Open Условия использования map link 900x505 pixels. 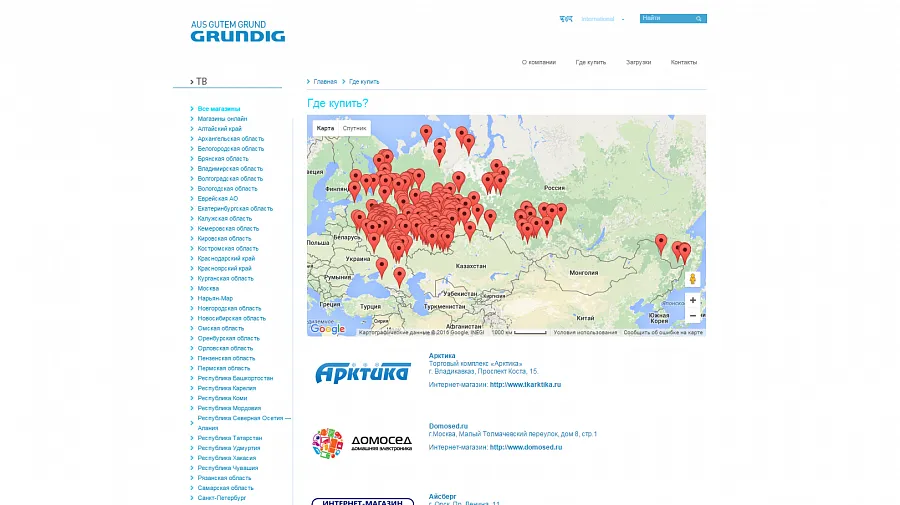[585, 332]
